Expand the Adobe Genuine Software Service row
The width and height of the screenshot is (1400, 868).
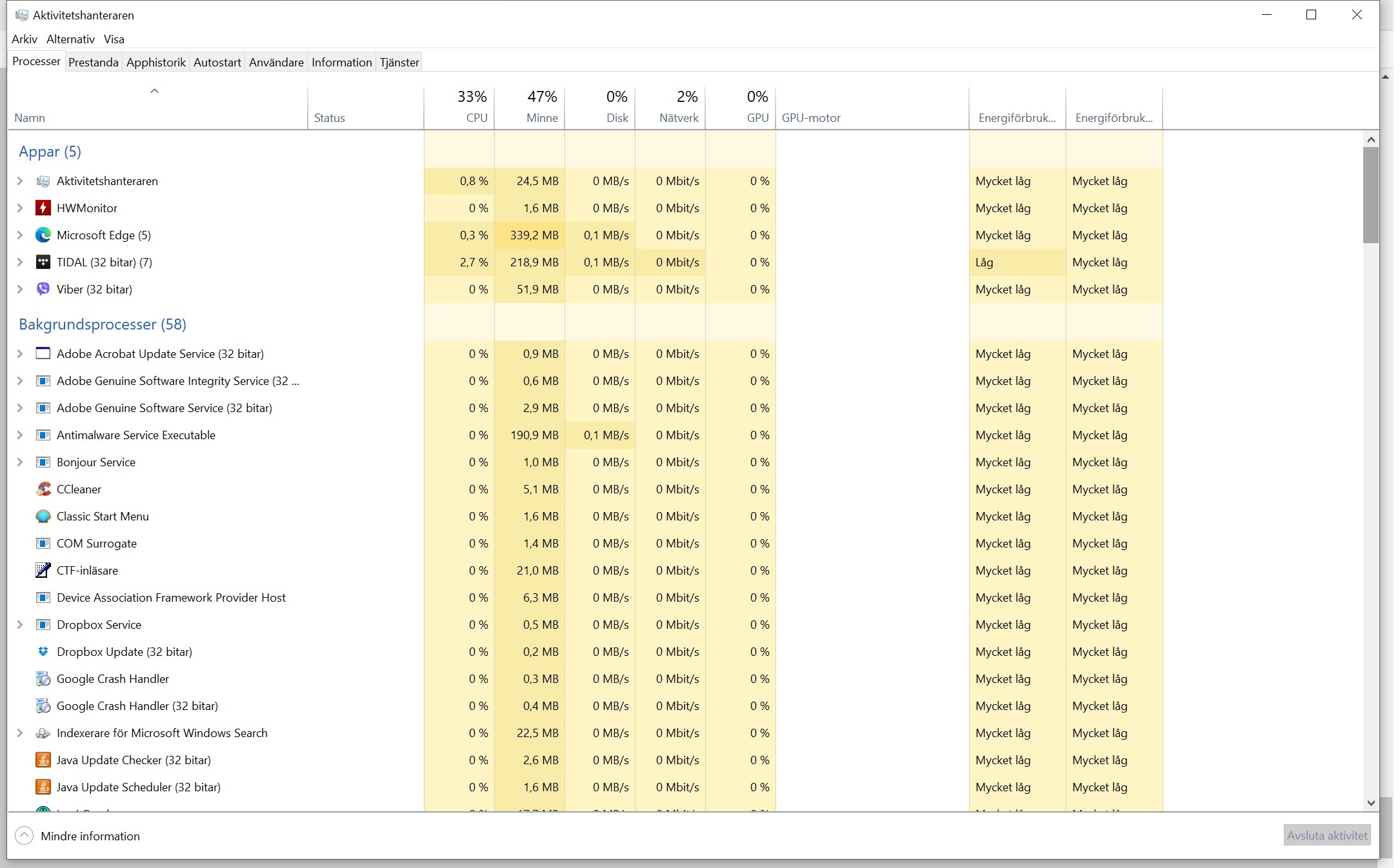(x=20, y=408)
